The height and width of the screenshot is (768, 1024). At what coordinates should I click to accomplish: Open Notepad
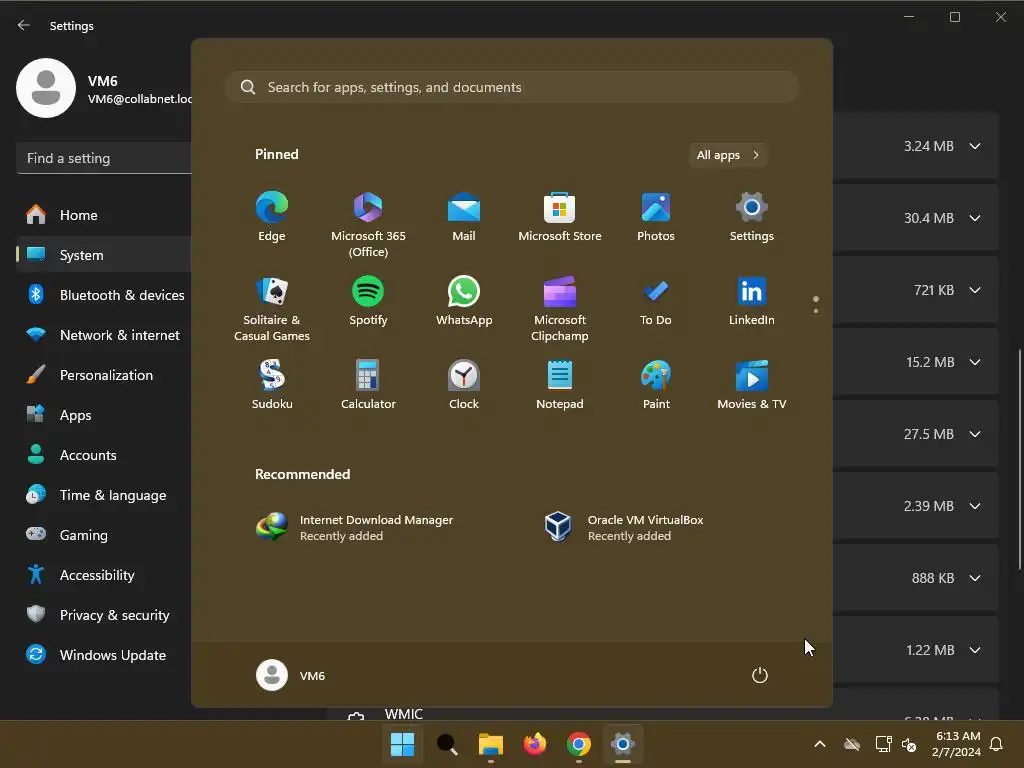560,385
